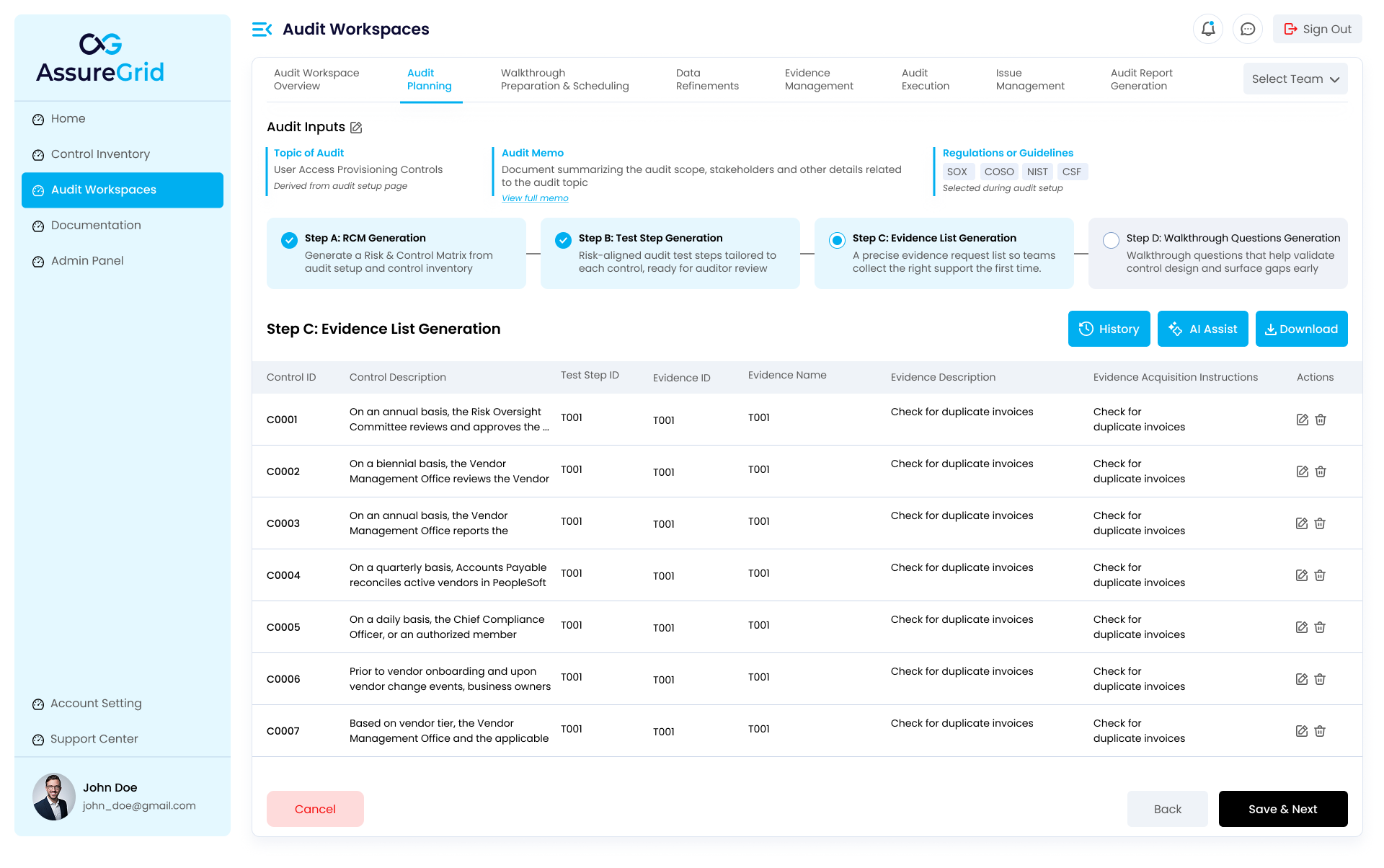Select the Step D radio button

coord(1111,240)
